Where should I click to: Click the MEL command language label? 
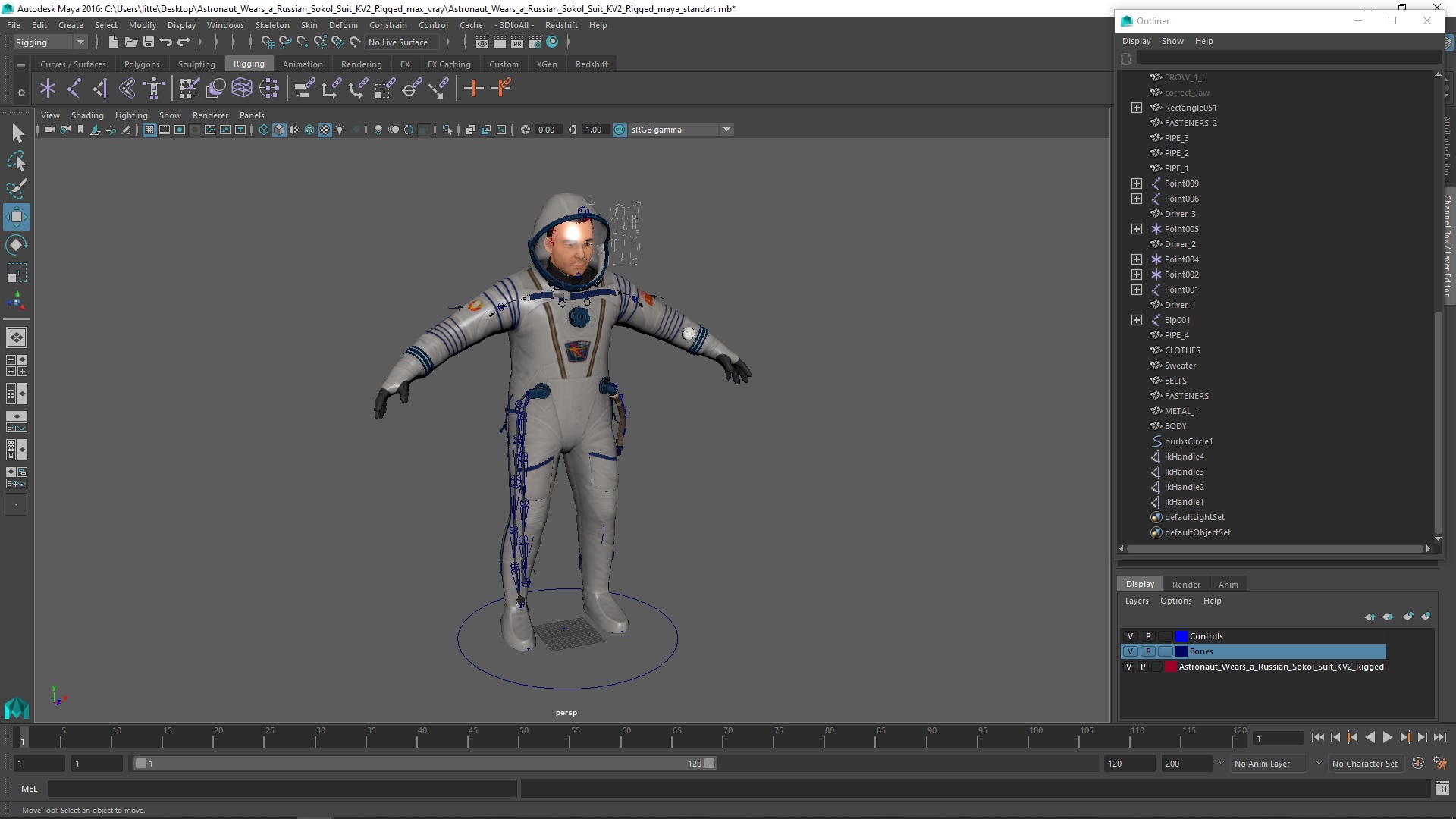point(29,789)
